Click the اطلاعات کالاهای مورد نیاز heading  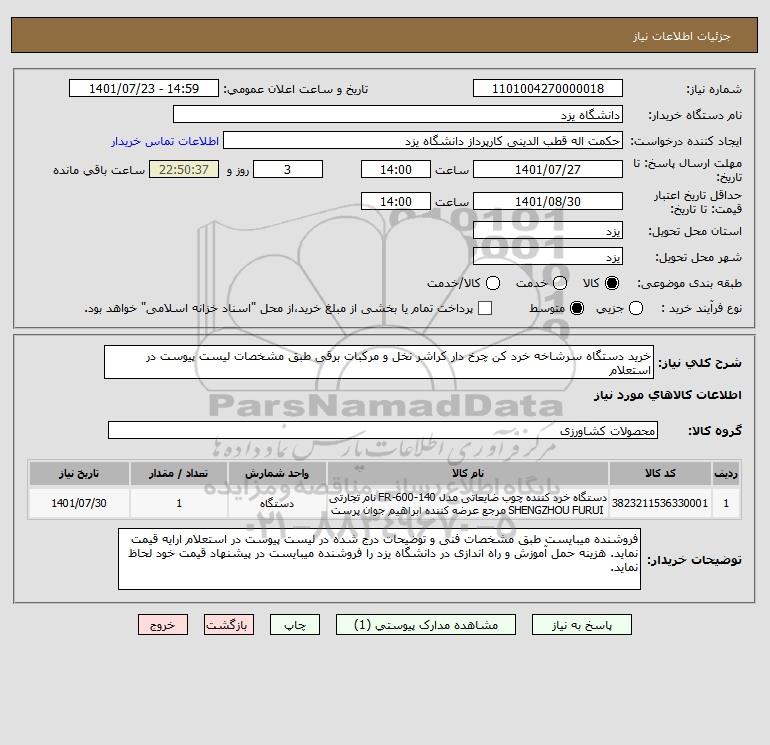(667, 395)
